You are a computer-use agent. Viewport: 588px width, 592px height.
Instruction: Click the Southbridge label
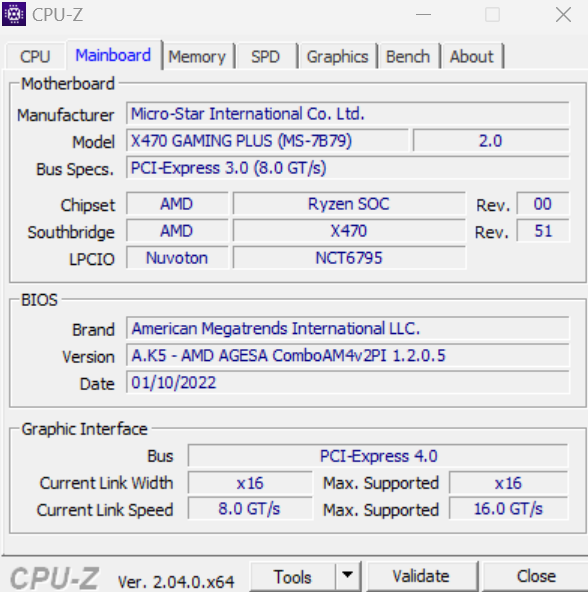[x=71, y=233]
